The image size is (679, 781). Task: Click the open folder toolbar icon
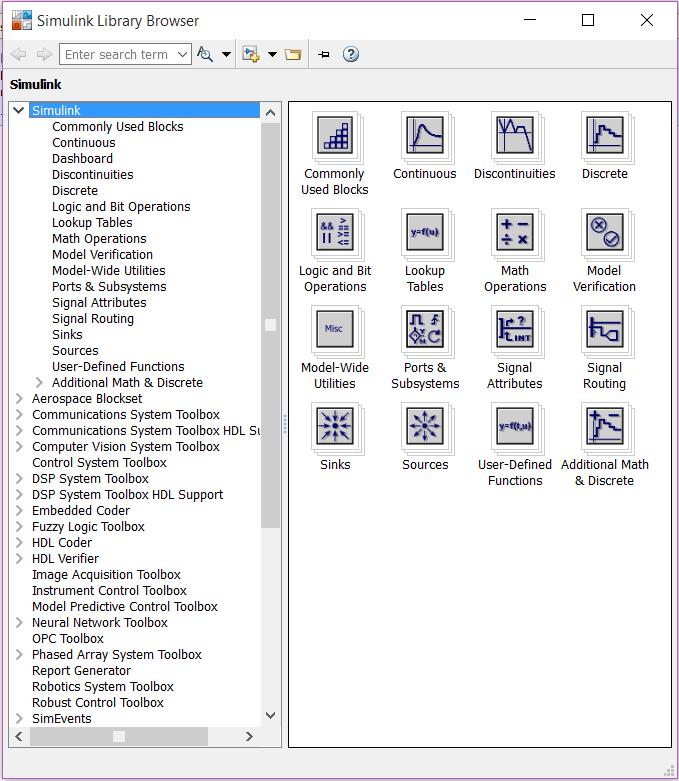click(x=293, y=54)
